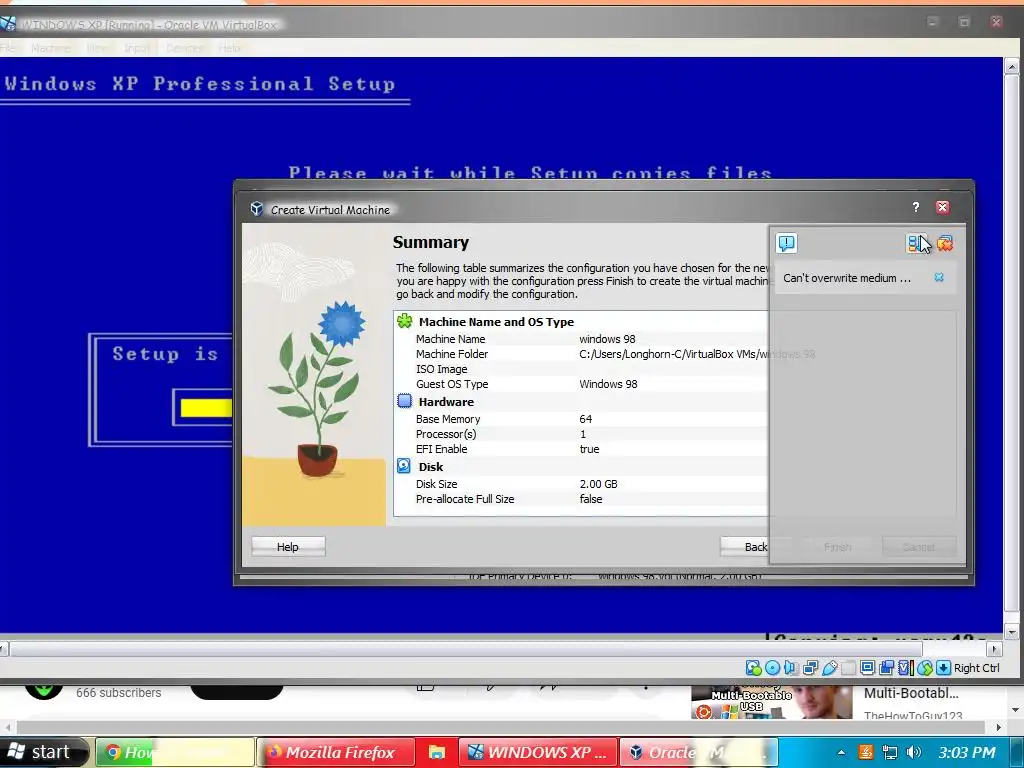This screenshot has height=768, width=1024.
Task: Select the ISO Image row
Action: point(581,369)
